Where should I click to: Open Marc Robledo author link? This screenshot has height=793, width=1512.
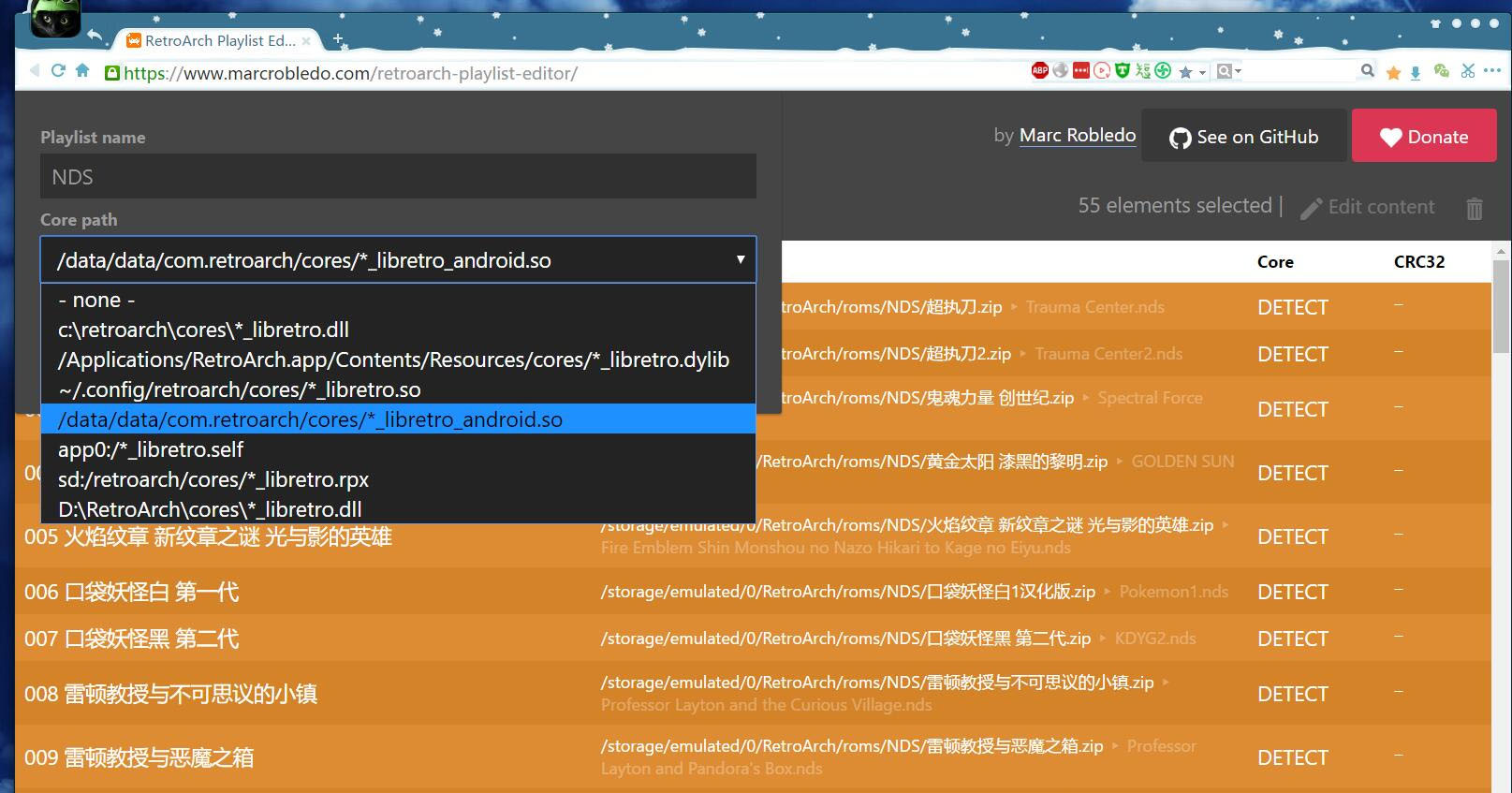[x=1077, y=136]
